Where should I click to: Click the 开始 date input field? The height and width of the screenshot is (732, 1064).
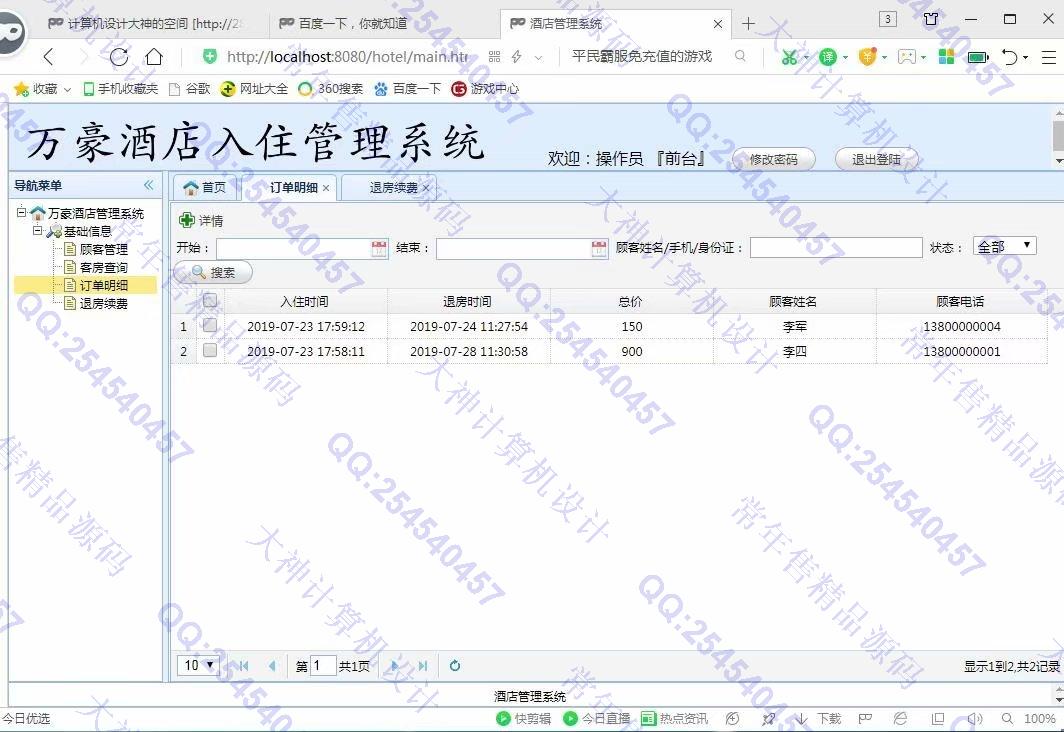point(294,248)
